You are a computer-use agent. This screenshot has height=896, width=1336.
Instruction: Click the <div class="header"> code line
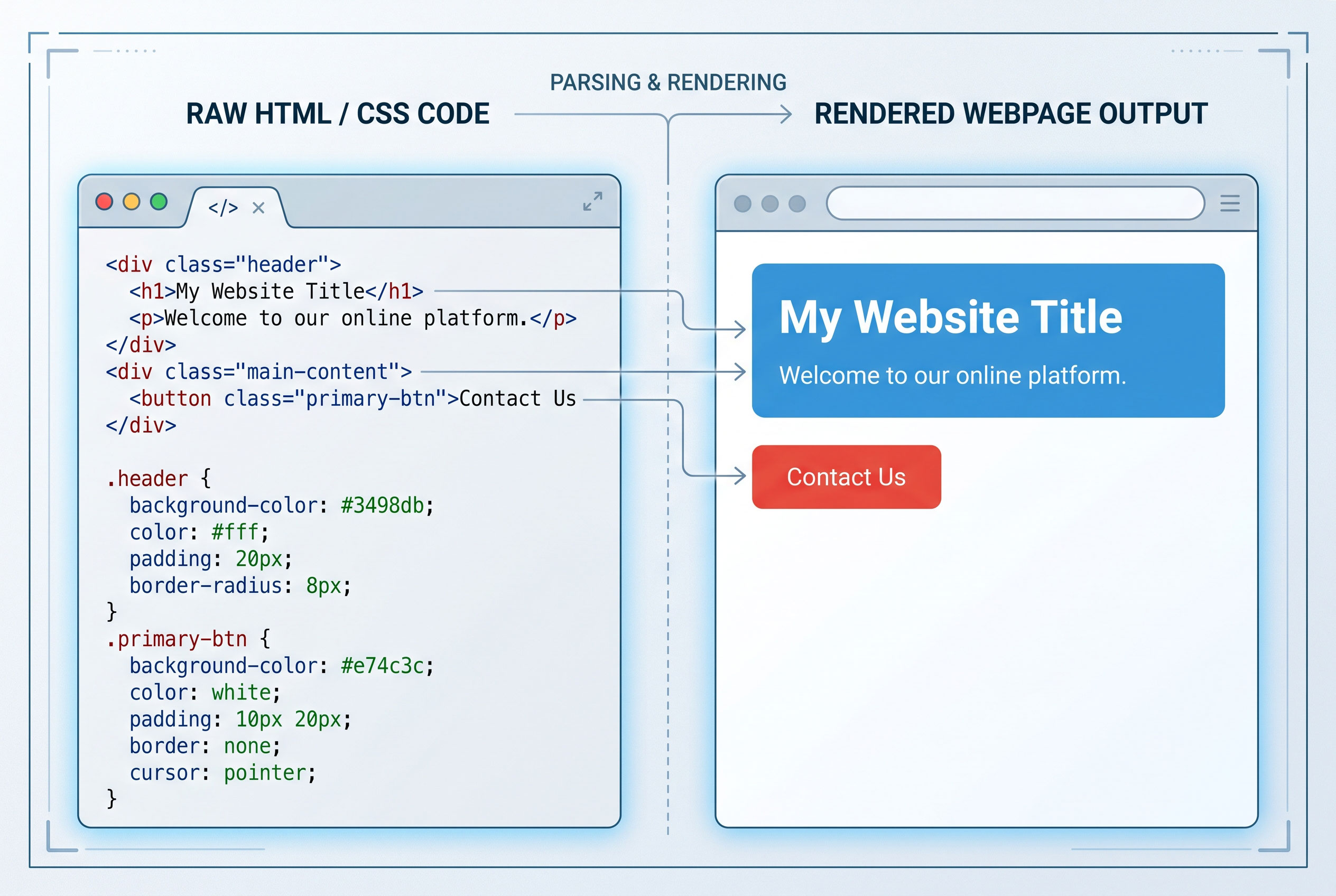pos(224,265)
